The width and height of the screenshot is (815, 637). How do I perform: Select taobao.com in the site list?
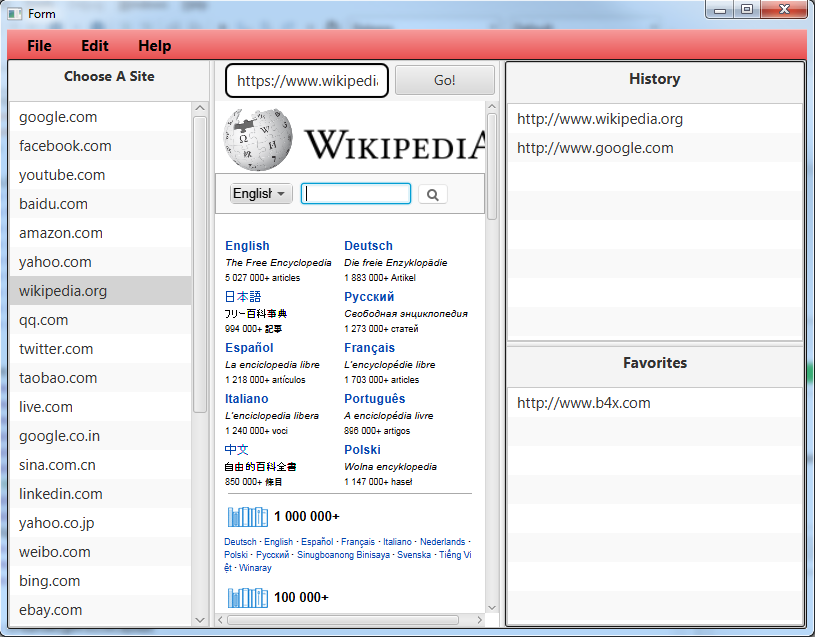pyautogui.click(x=100, y=378)
